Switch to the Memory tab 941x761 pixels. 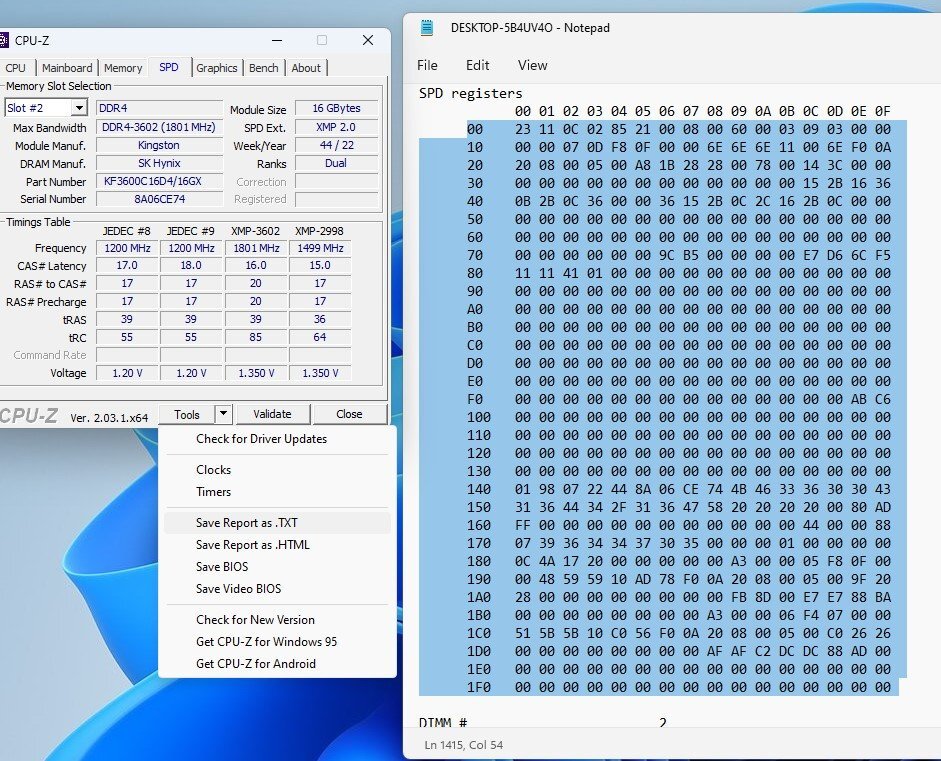click(x=123, y=68)
